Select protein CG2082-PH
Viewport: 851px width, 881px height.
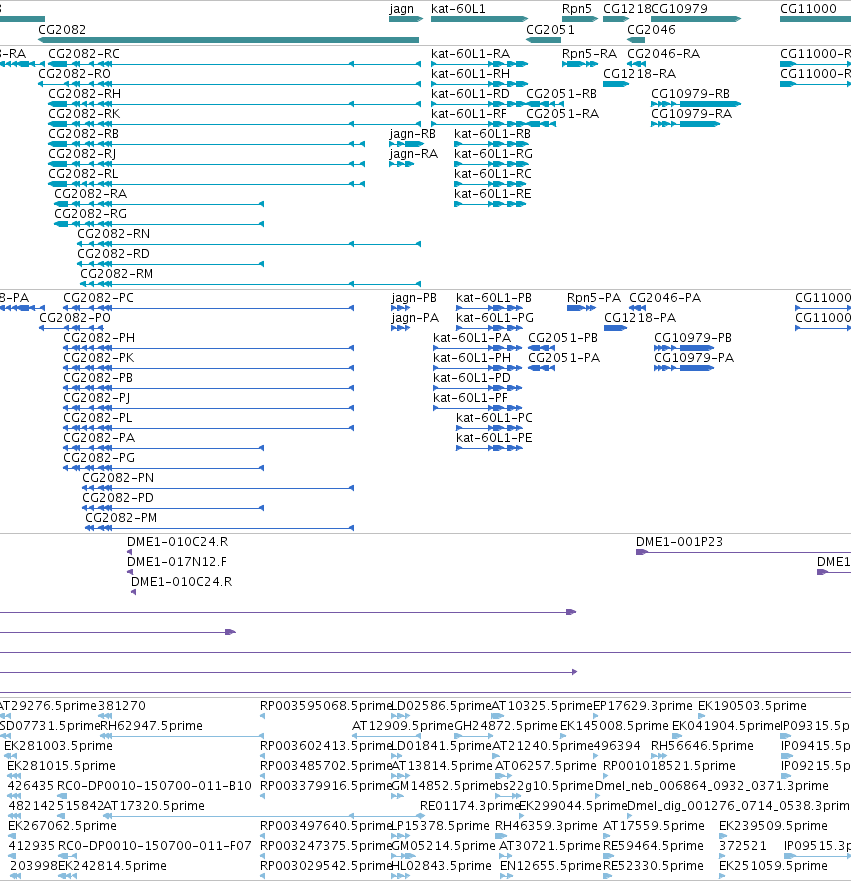click(x=99, y=338)
